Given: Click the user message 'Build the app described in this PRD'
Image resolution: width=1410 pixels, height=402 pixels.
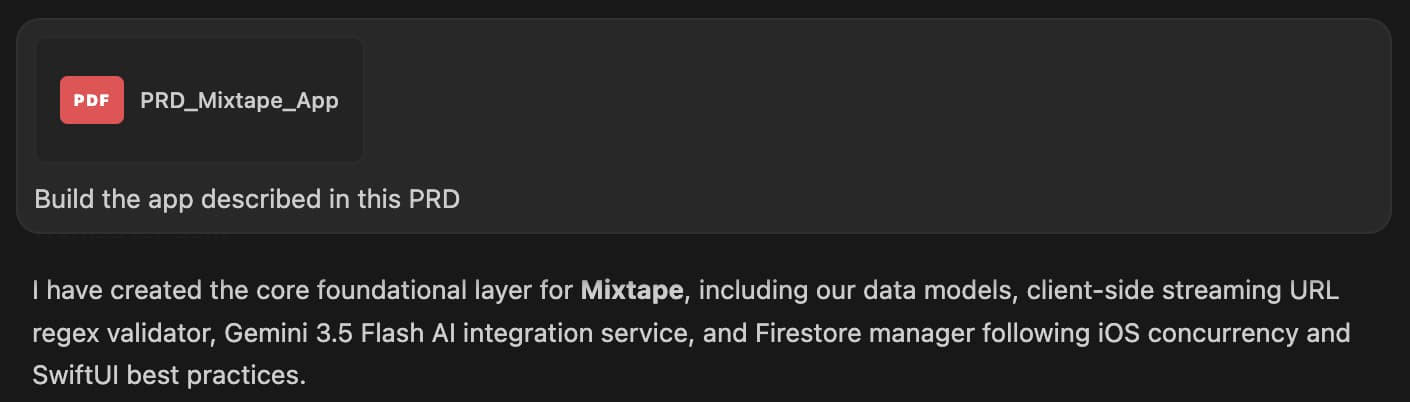Looking at the screenshot, I should coord(247,199).
